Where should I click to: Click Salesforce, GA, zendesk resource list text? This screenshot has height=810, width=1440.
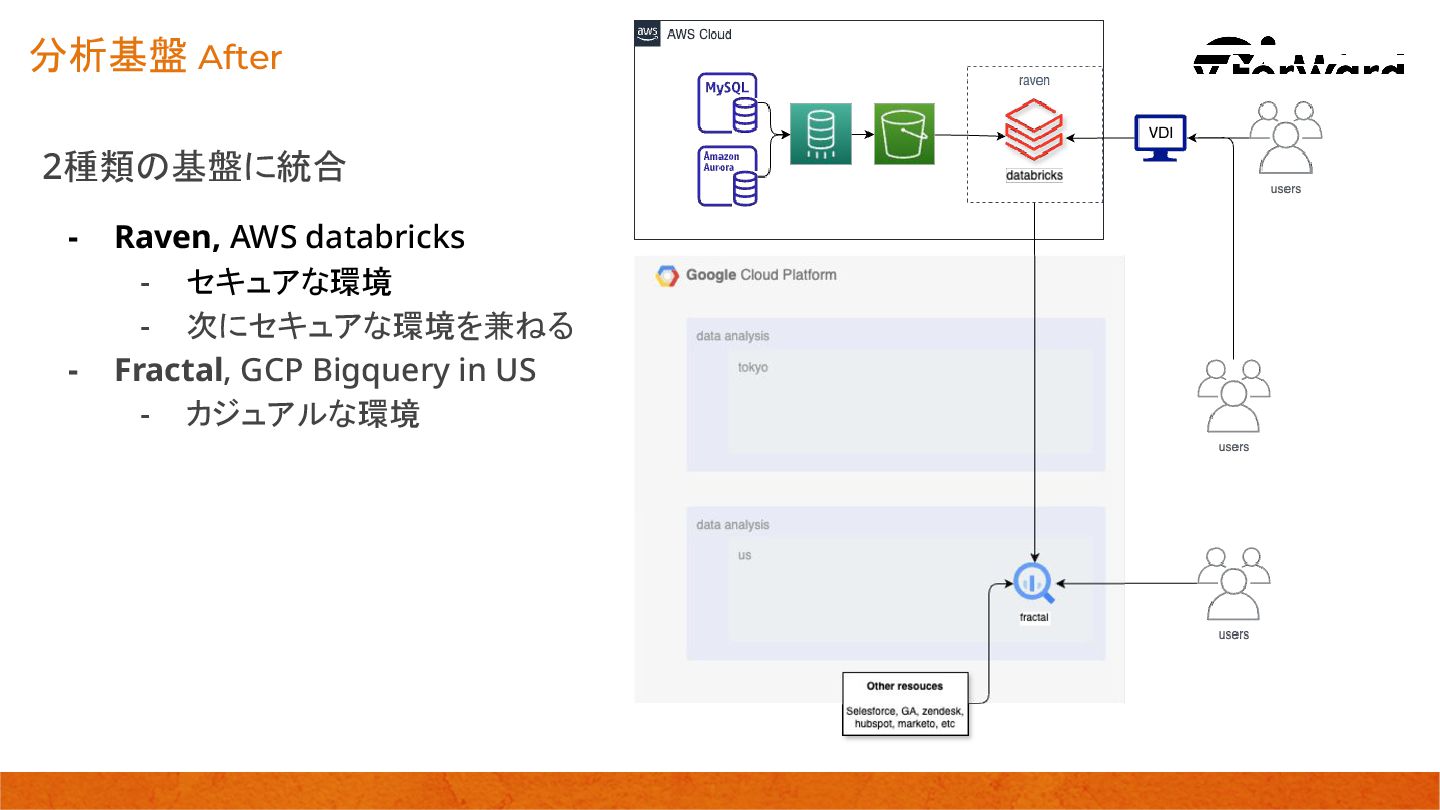[905, 717]
